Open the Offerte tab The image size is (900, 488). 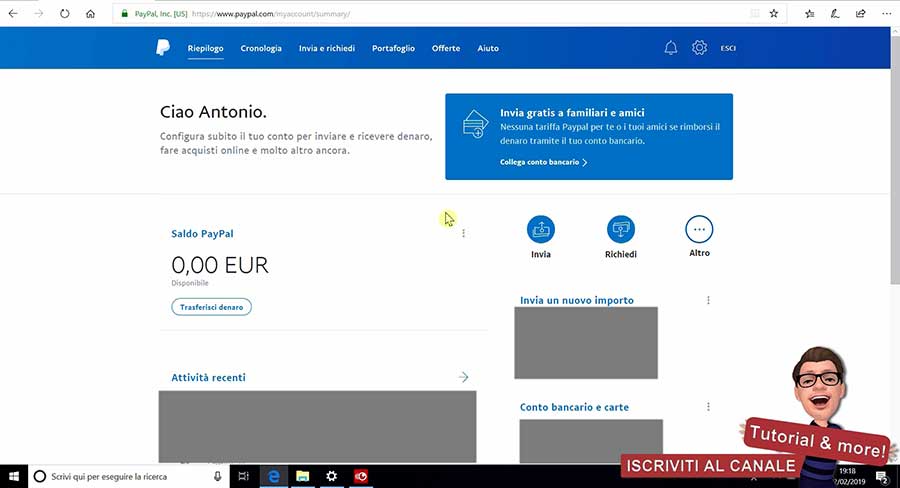coord(446,48)
